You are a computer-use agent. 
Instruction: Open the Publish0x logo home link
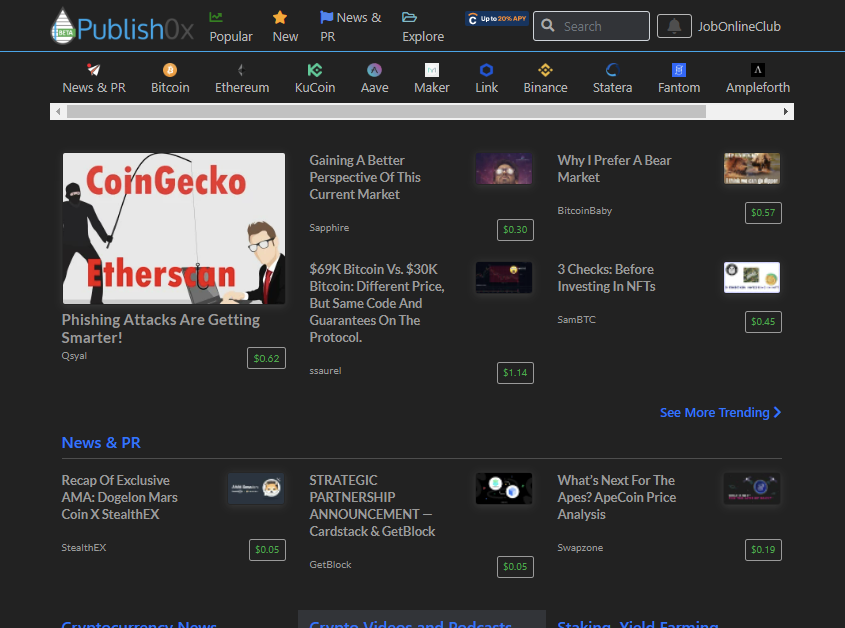122,26
